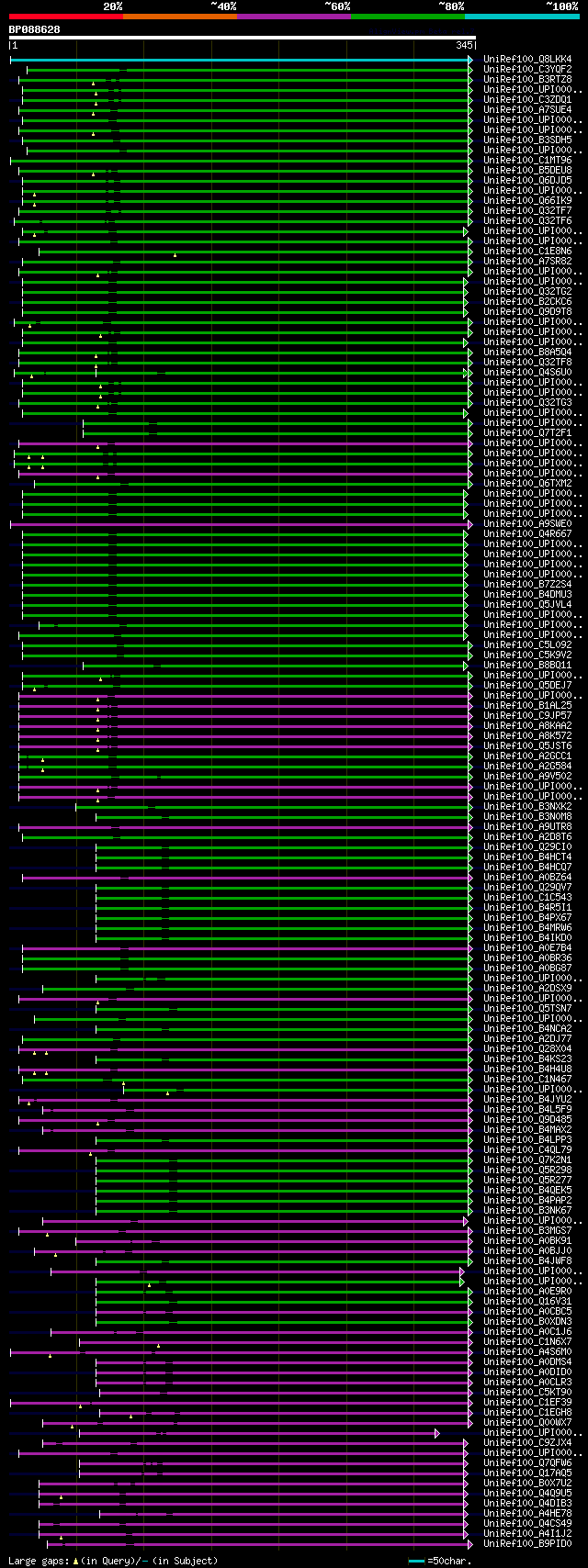
Task: Click the UniRef100_B2CKC6 label
Action: pyautogui.click(x=527, y=302)
